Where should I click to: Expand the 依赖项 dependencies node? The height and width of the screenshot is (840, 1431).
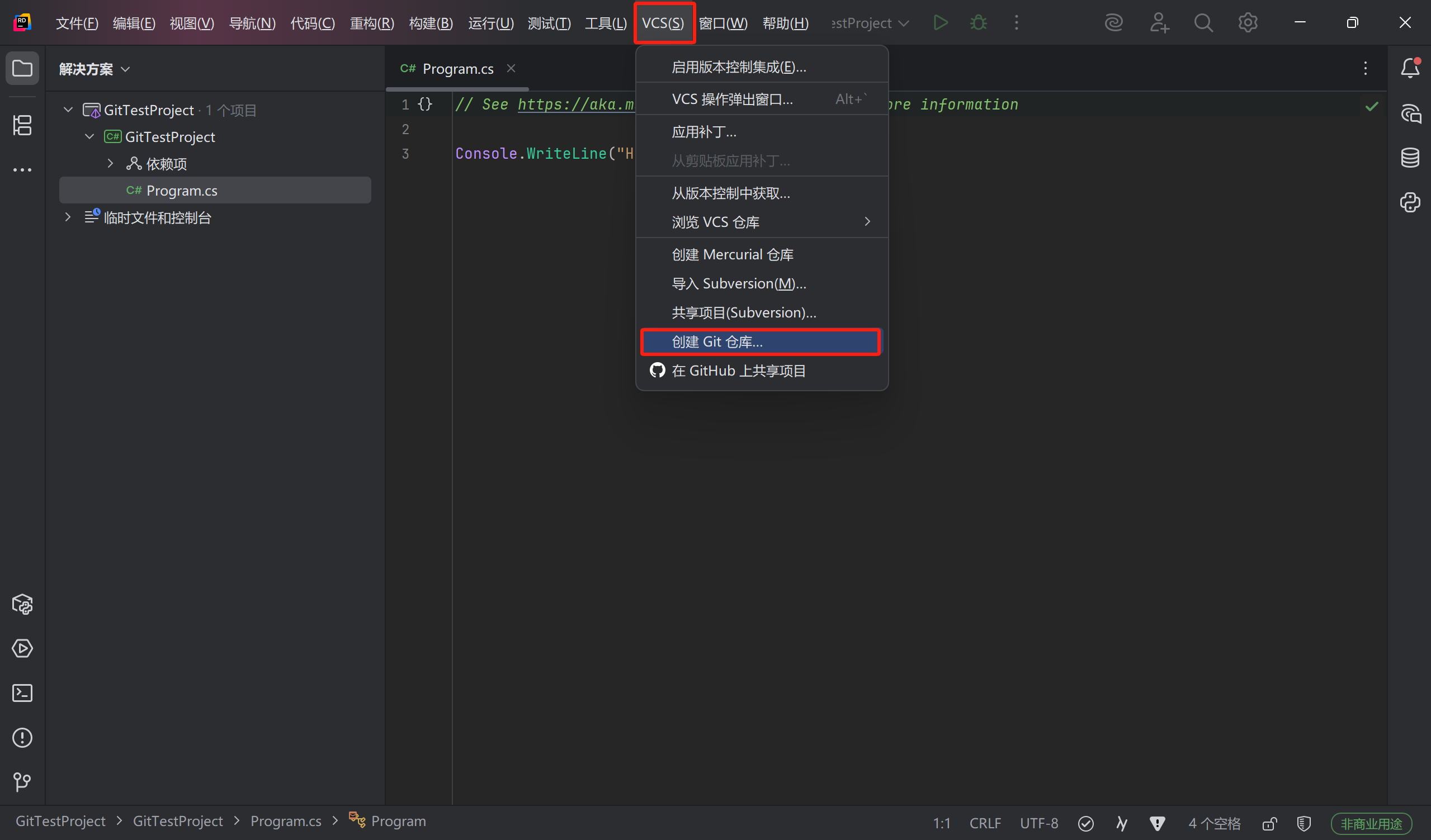pyautogui.click(x=110, y=163)
